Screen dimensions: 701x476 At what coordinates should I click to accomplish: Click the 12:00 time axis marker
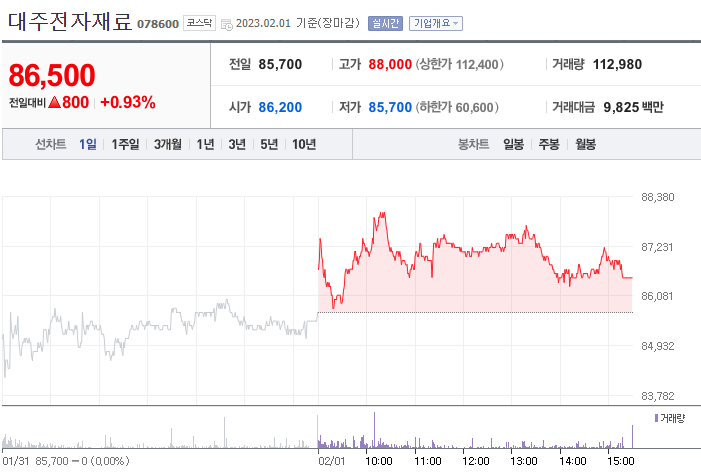click(476, 461)
